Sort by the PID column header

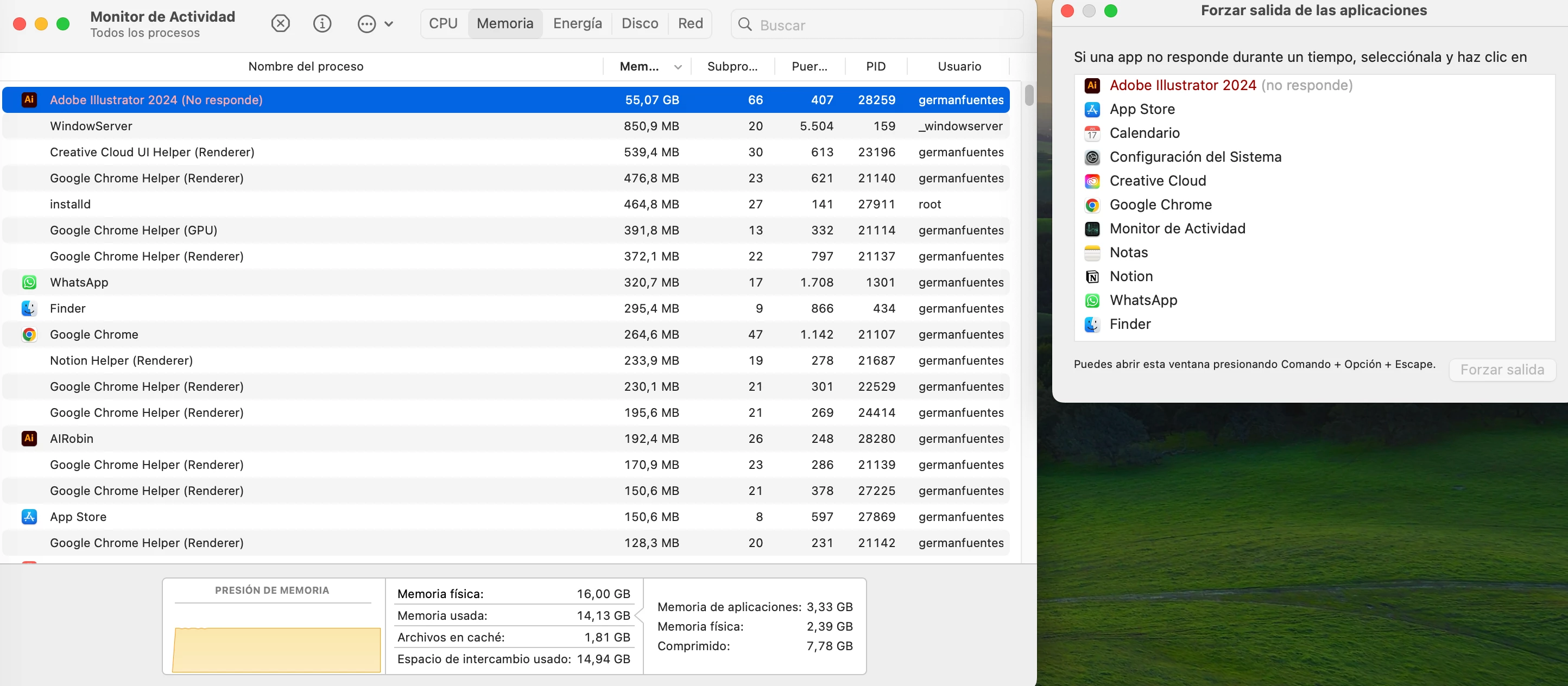[875, 66]
